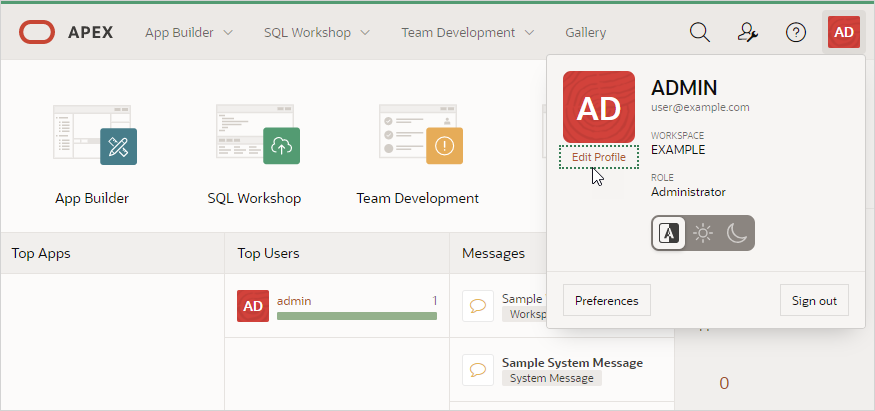The height and width of the screenshot is (411, 875).
Task: Click the user@example.com email text
Action: [x=700, y=107]
